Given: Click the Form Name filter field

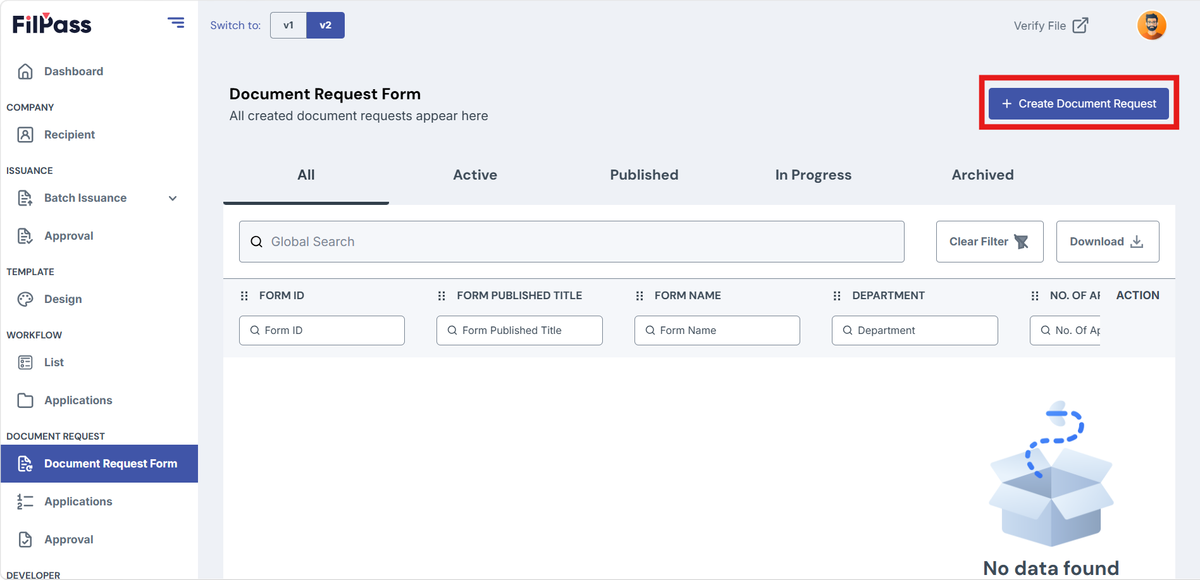Looking at the screenshot, I should (x=717, y=331).
